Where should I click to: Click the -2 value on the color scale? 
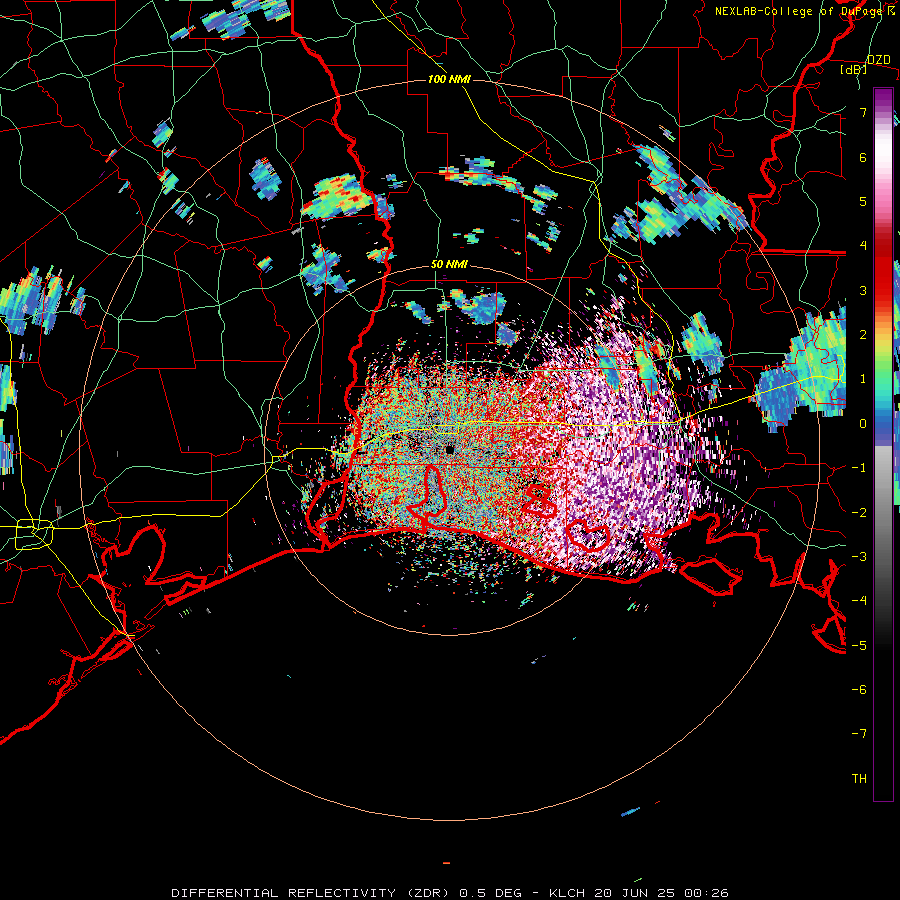point(859,513)
